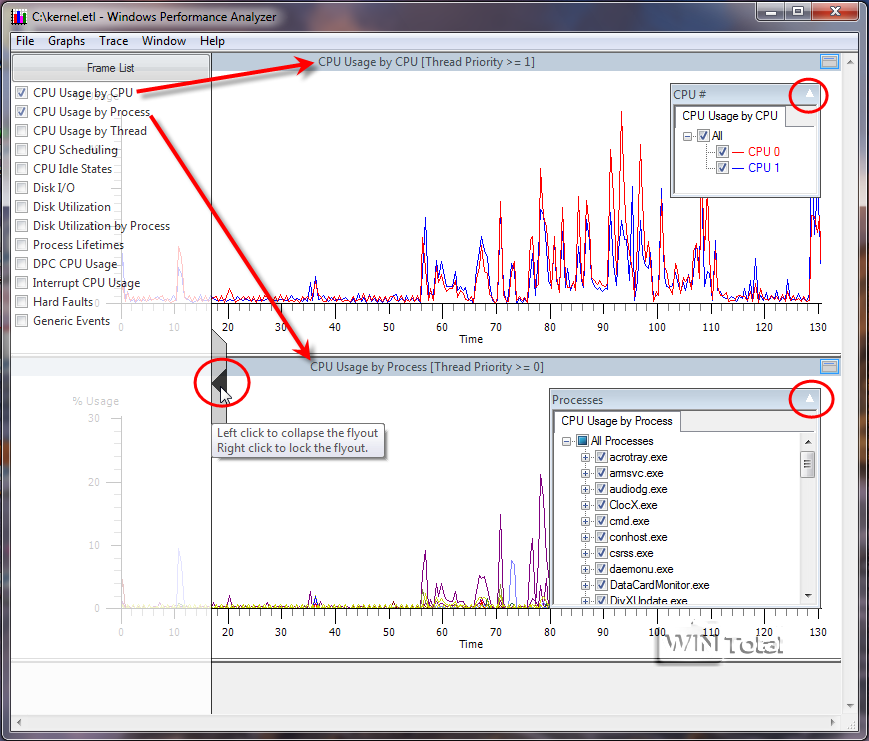Click the process list scrollbar thumb
Screen dimensions: 869x741
[x=807, y=464]
